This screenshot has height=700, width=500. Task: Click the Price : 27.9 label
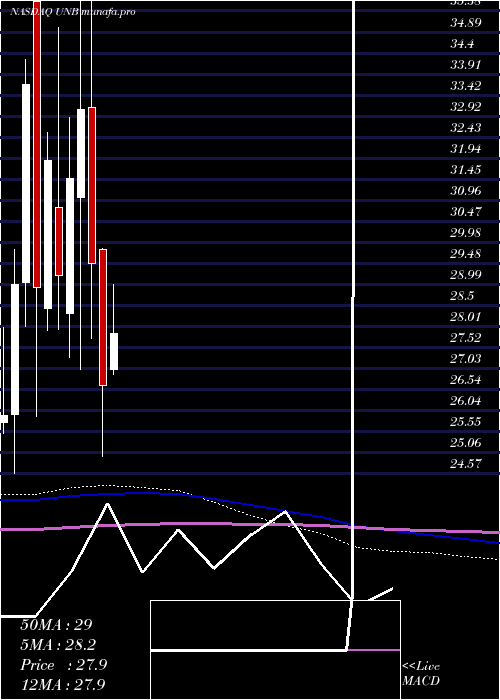(x=63, y=665)
